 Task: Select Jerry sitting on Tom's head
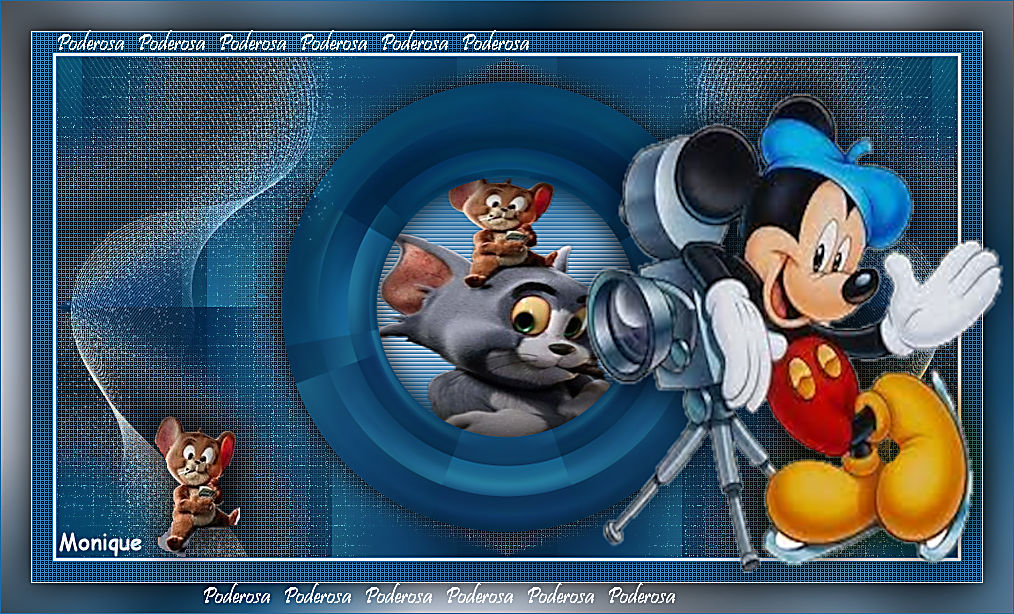click(x=500, y=225)
